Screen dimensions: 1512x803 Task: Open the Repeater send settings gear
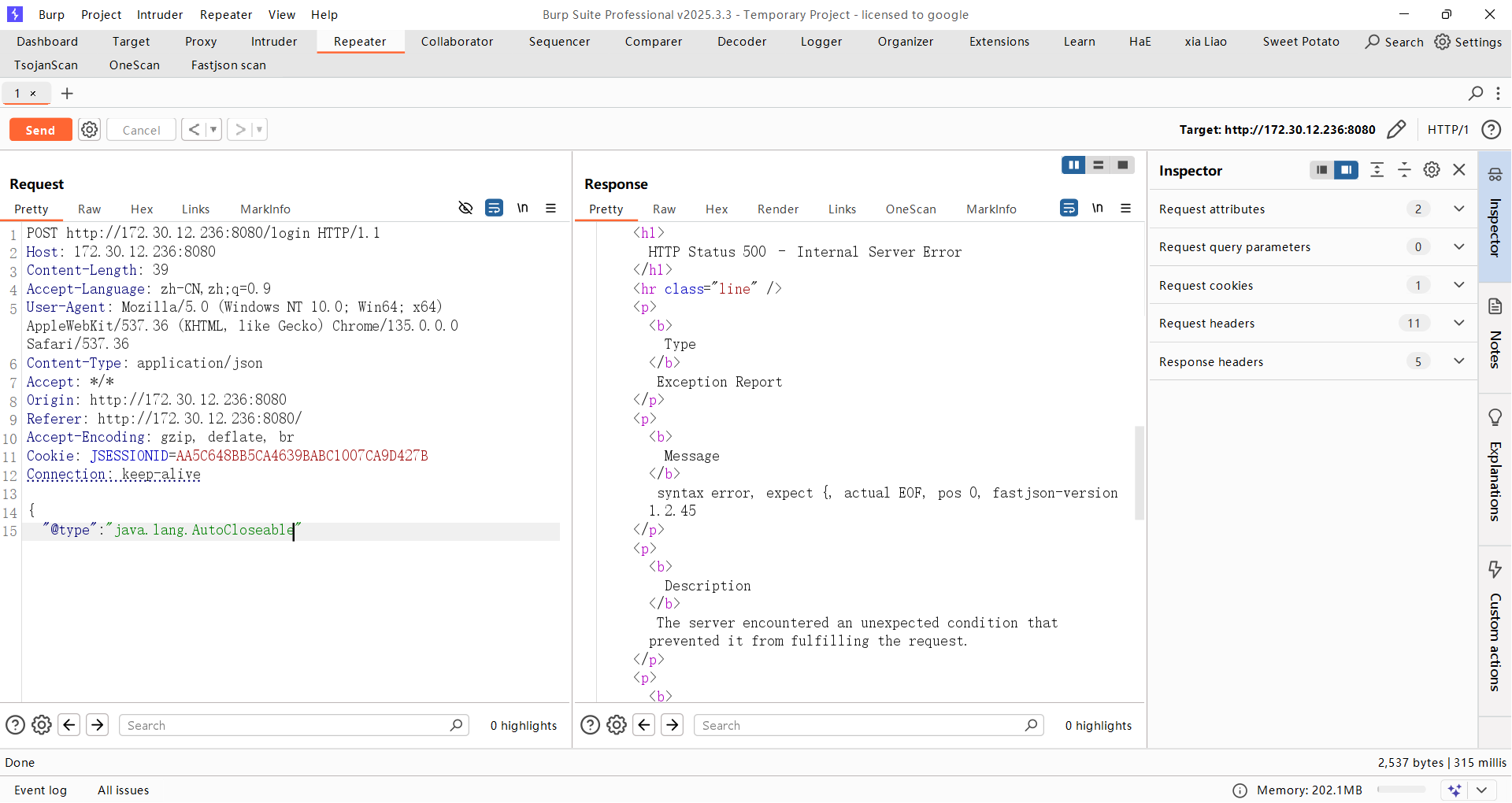pyautogui.click(x=90, y=130)
